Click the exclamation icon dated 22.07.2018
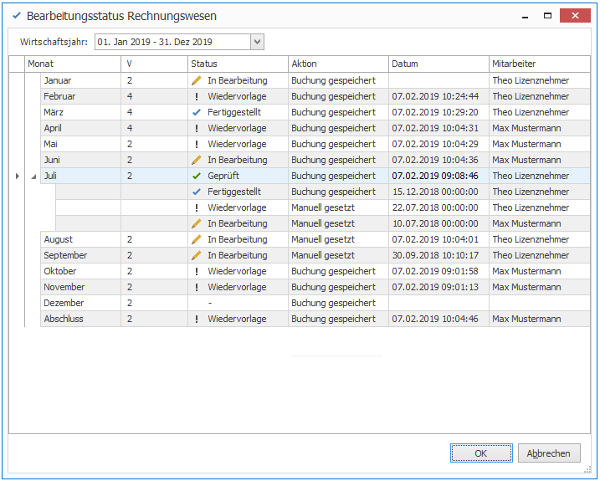Screen dimensions: 600x481 point(197,208)
